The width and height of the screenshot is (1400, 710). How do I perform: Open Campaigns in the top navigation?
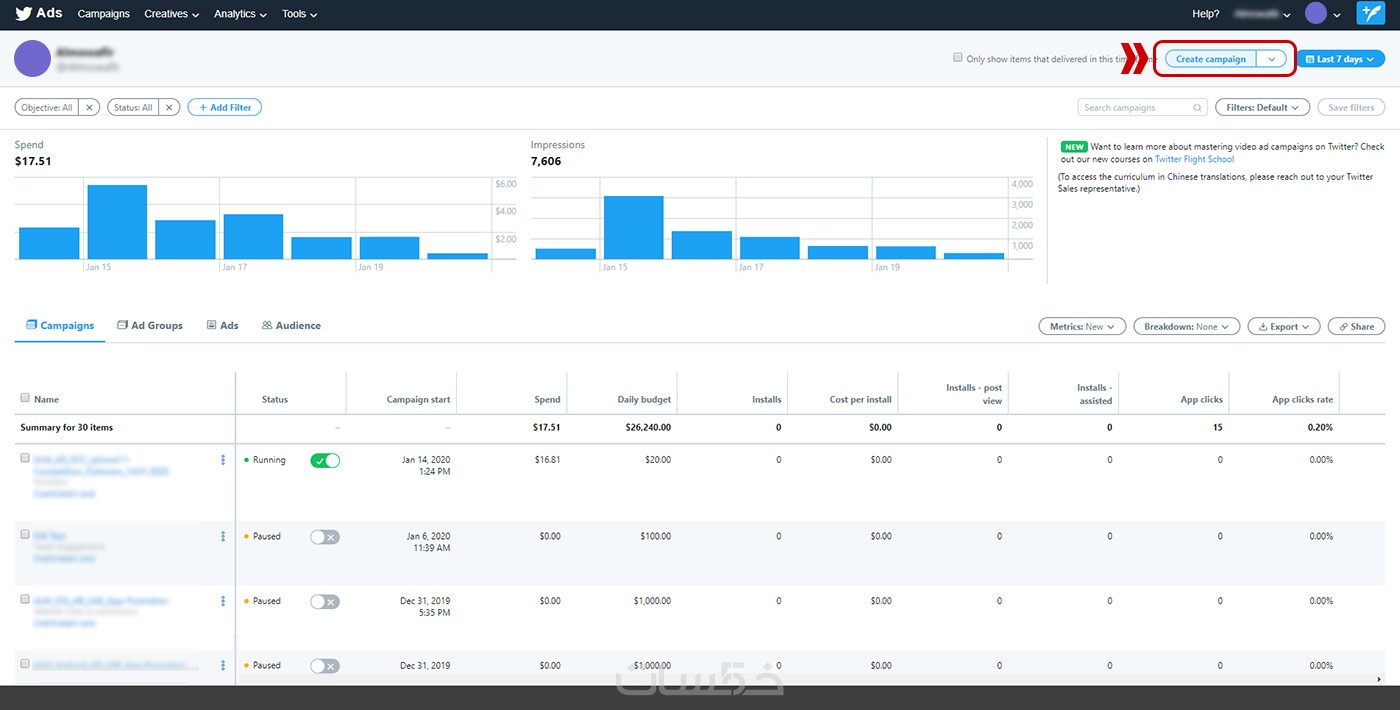pyautogui.click(x=104, y=14)
